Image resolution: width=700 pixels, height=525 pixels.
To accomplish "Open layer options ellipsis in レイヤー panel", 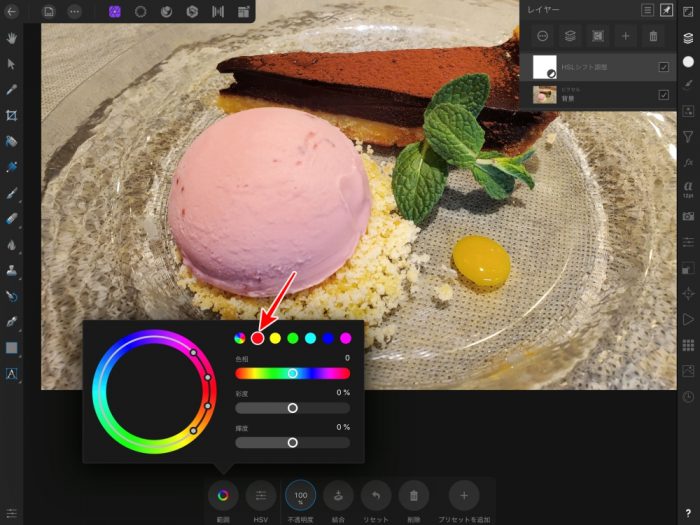I will (x=542, y=36).
